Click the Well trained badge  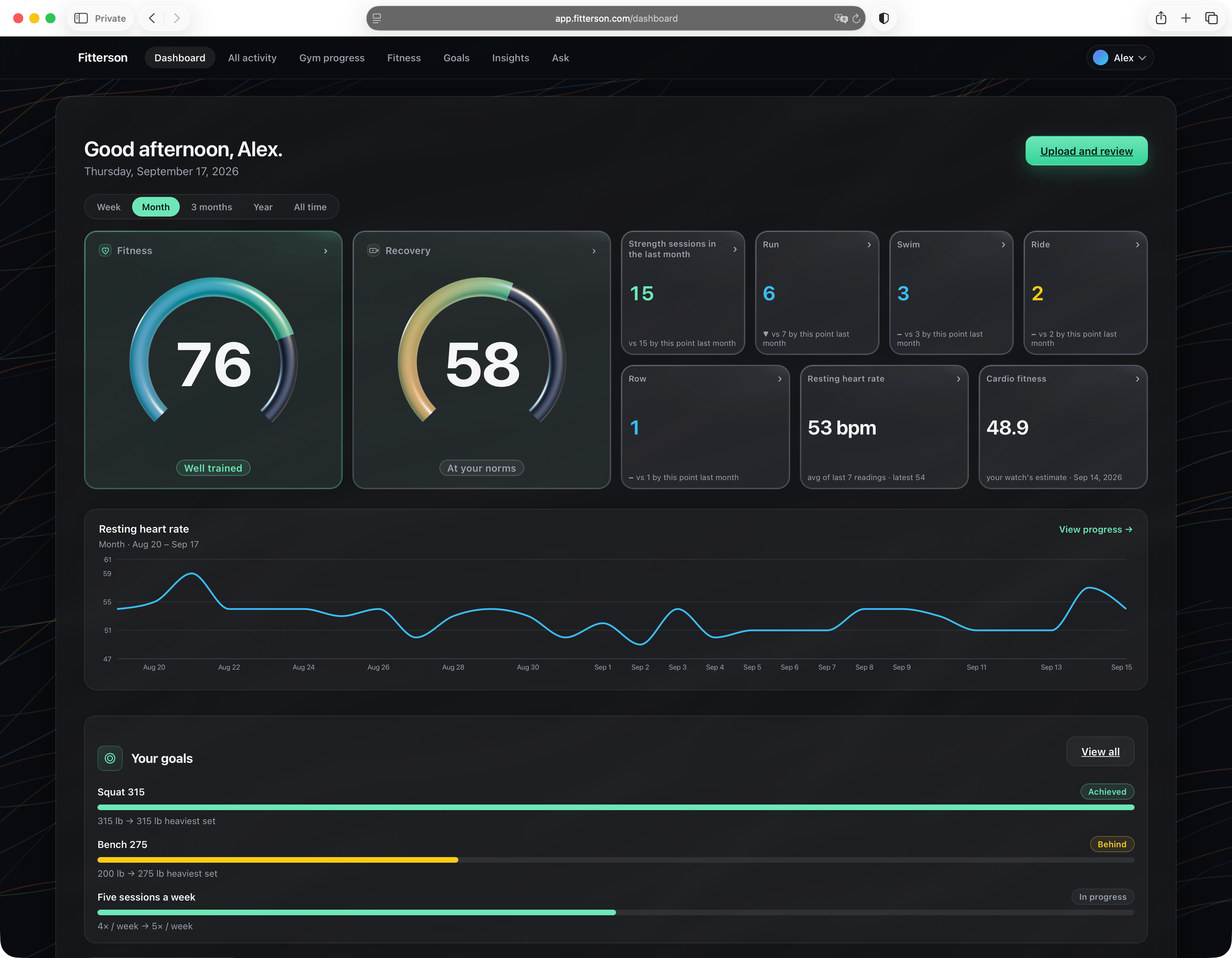pos(213,468)
